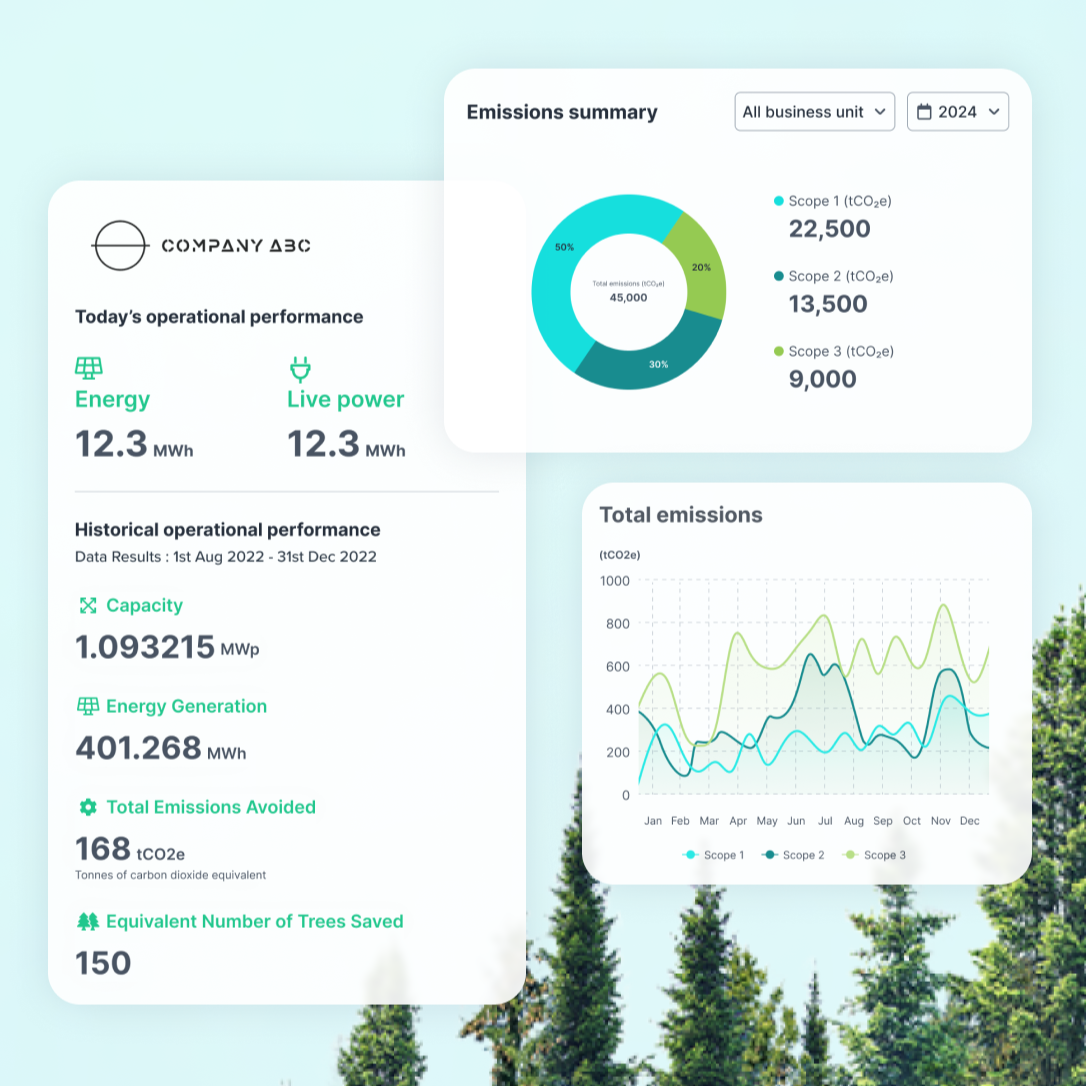Click the Scope 2 (tCO2e) teal legend dot

[x=778, y=276]
